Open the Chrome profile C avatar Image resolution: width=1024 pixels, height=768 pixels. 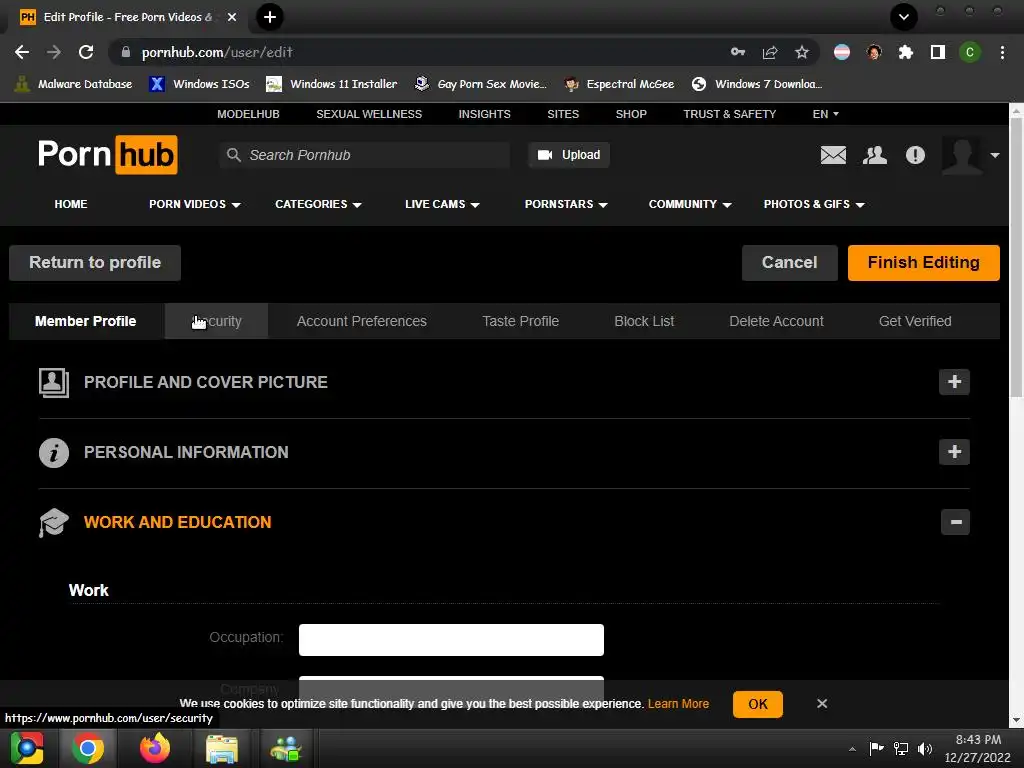coord(970,52)
